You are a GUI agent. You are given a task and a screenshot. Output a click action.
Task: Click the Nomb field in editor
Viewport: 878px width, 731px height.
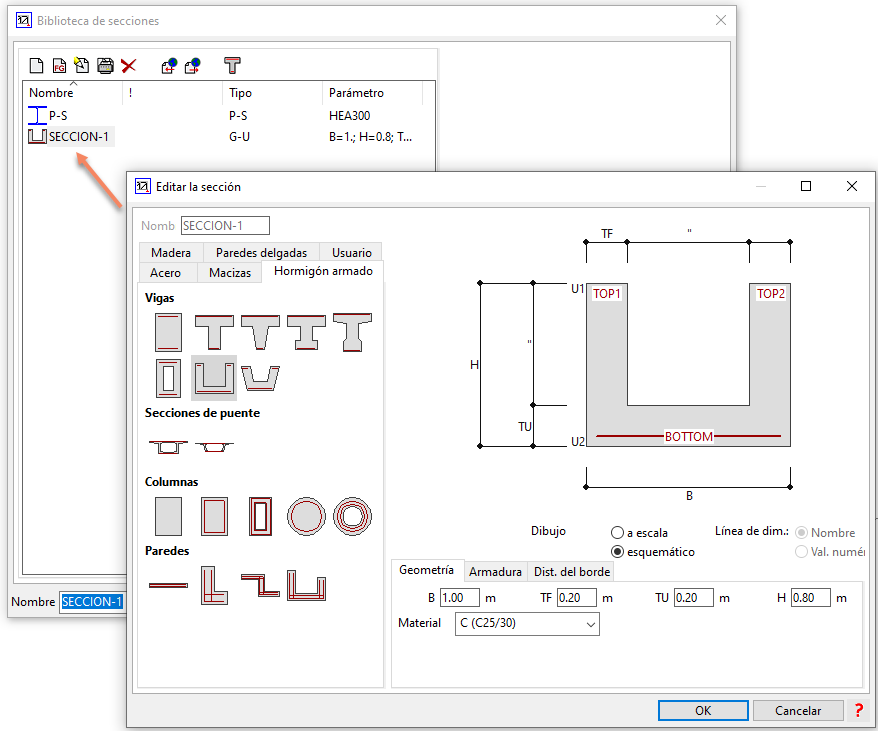pyautogui.click(x=225, y=226)
